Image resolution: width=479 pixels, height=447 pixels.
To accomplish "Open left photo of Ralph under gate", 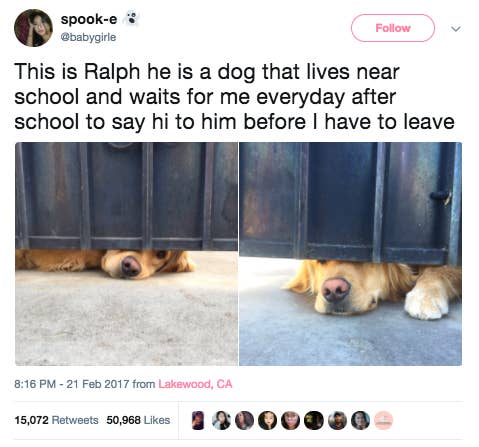I will tap(126, 254).
